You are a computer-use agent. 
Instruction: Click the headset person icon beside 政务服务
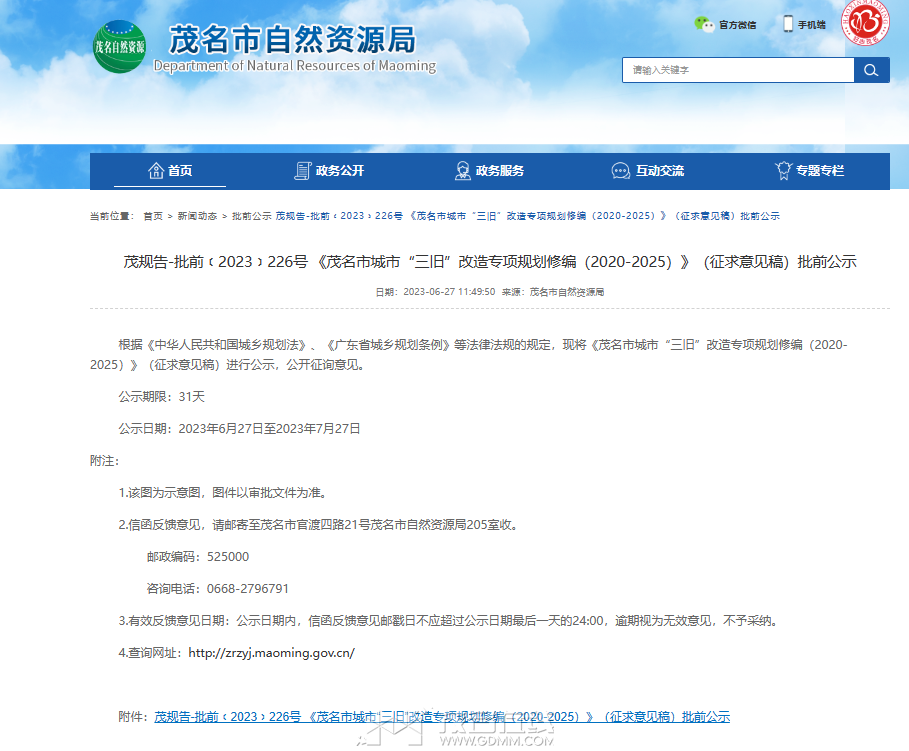tap(463, 170)
